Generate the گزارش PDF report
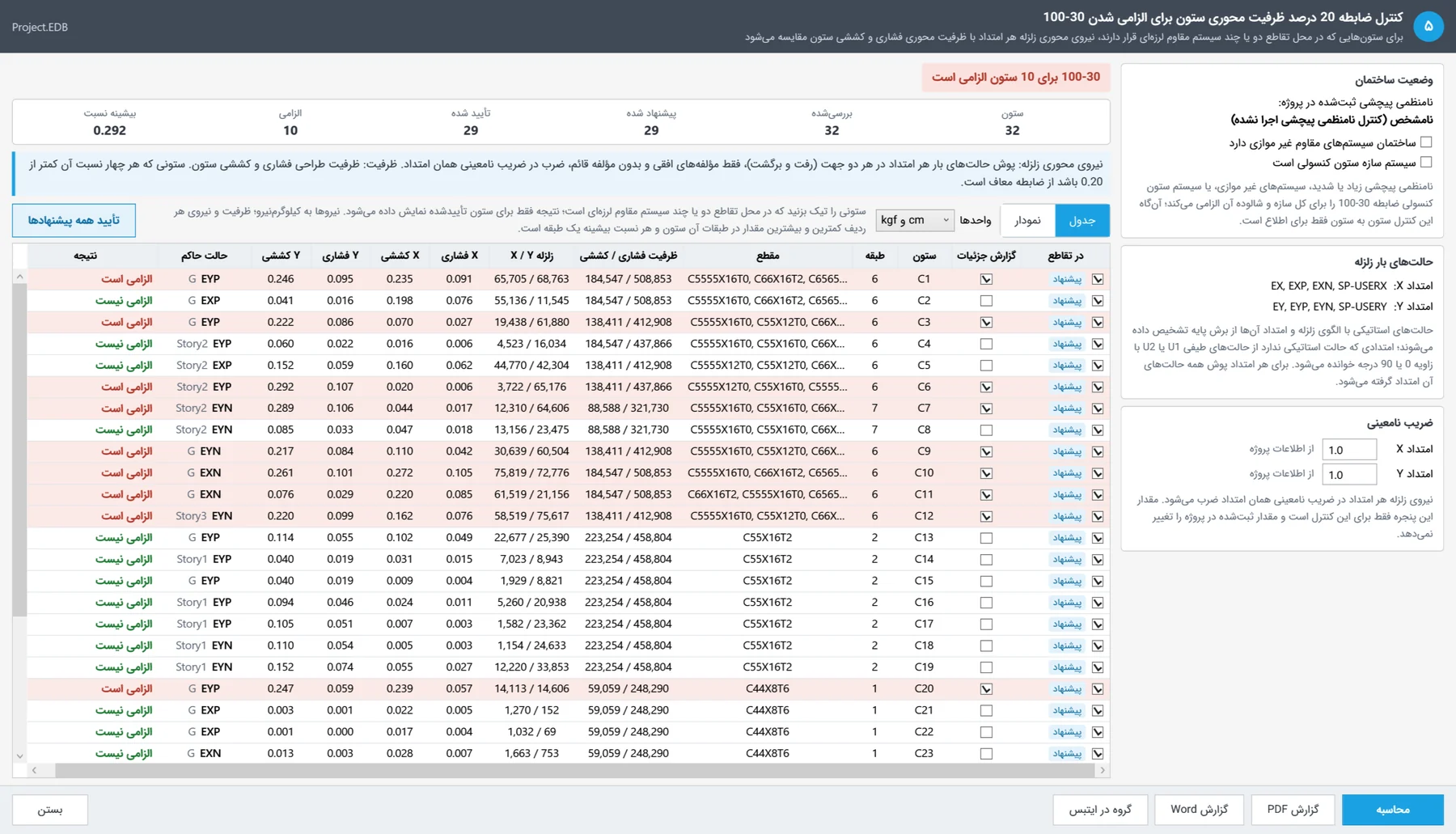The width and height of the screenshot is (1456, 834). point(1293,809)
